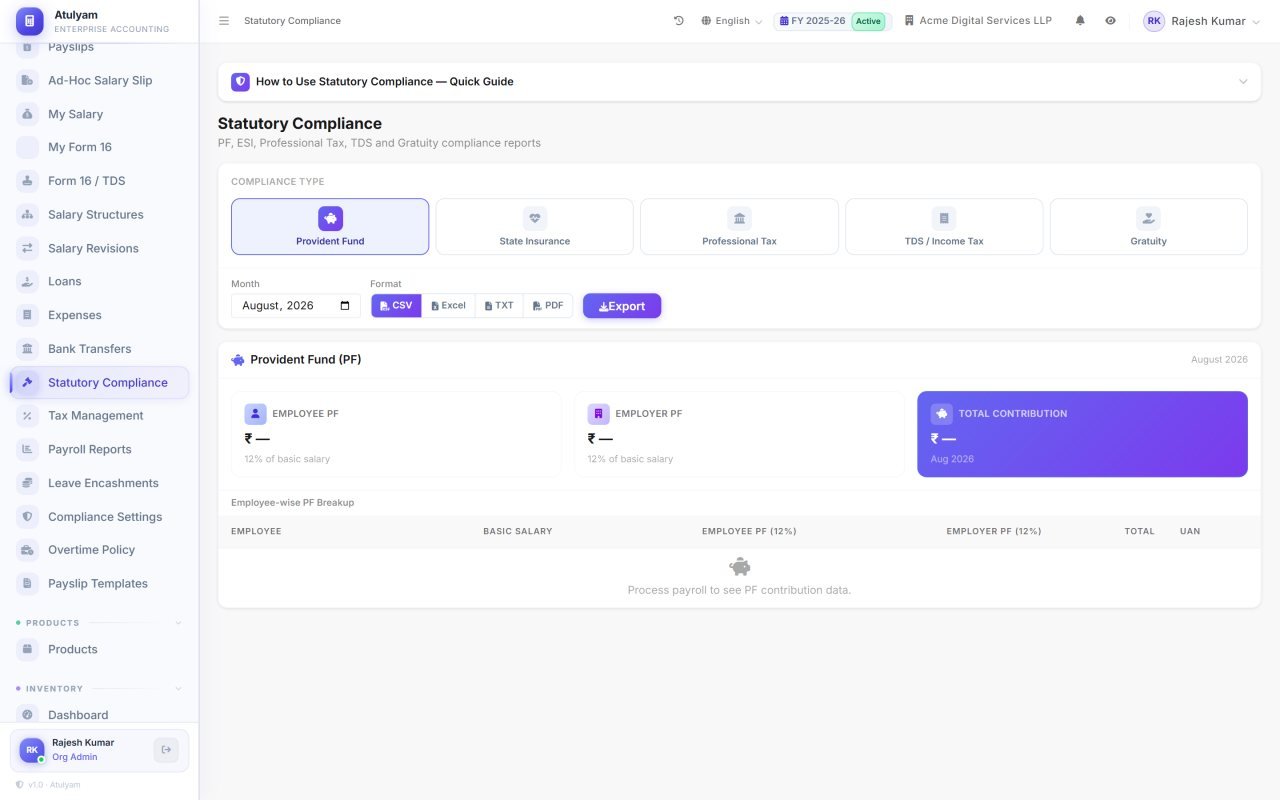Click the Export button
1280x800 pixels.
pos(622,306)
